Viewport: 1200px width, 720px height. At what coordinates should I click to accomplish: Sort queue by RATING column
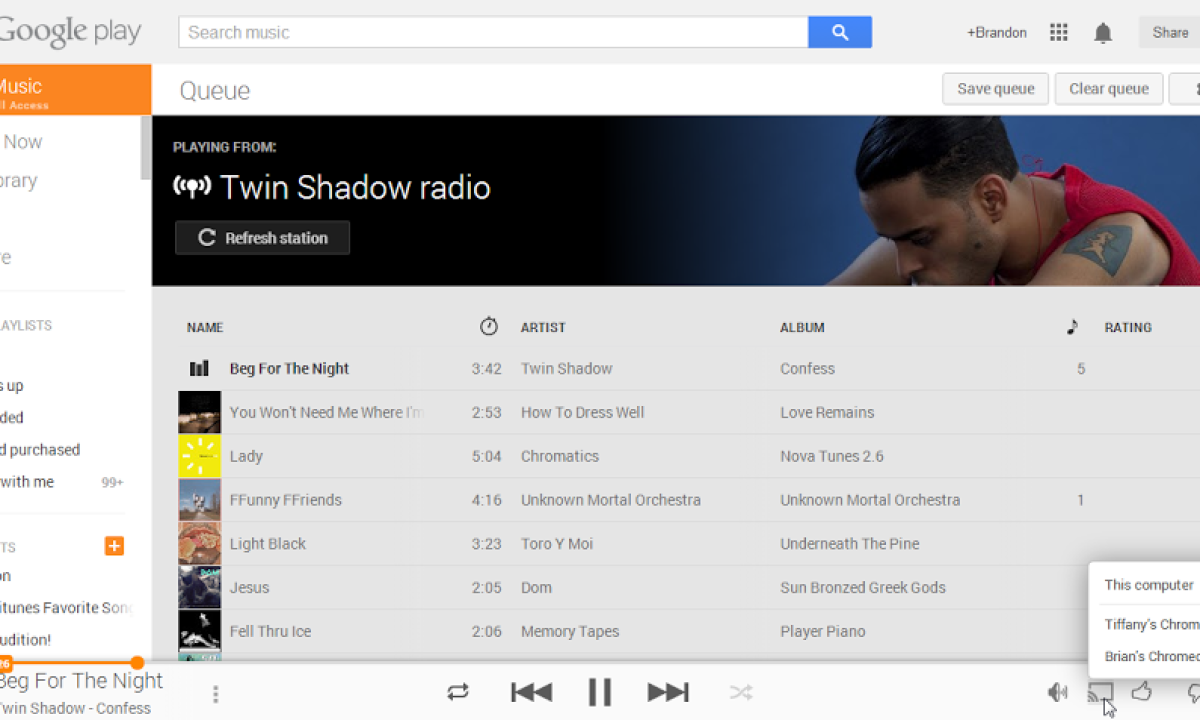[x=1128, y=327]
